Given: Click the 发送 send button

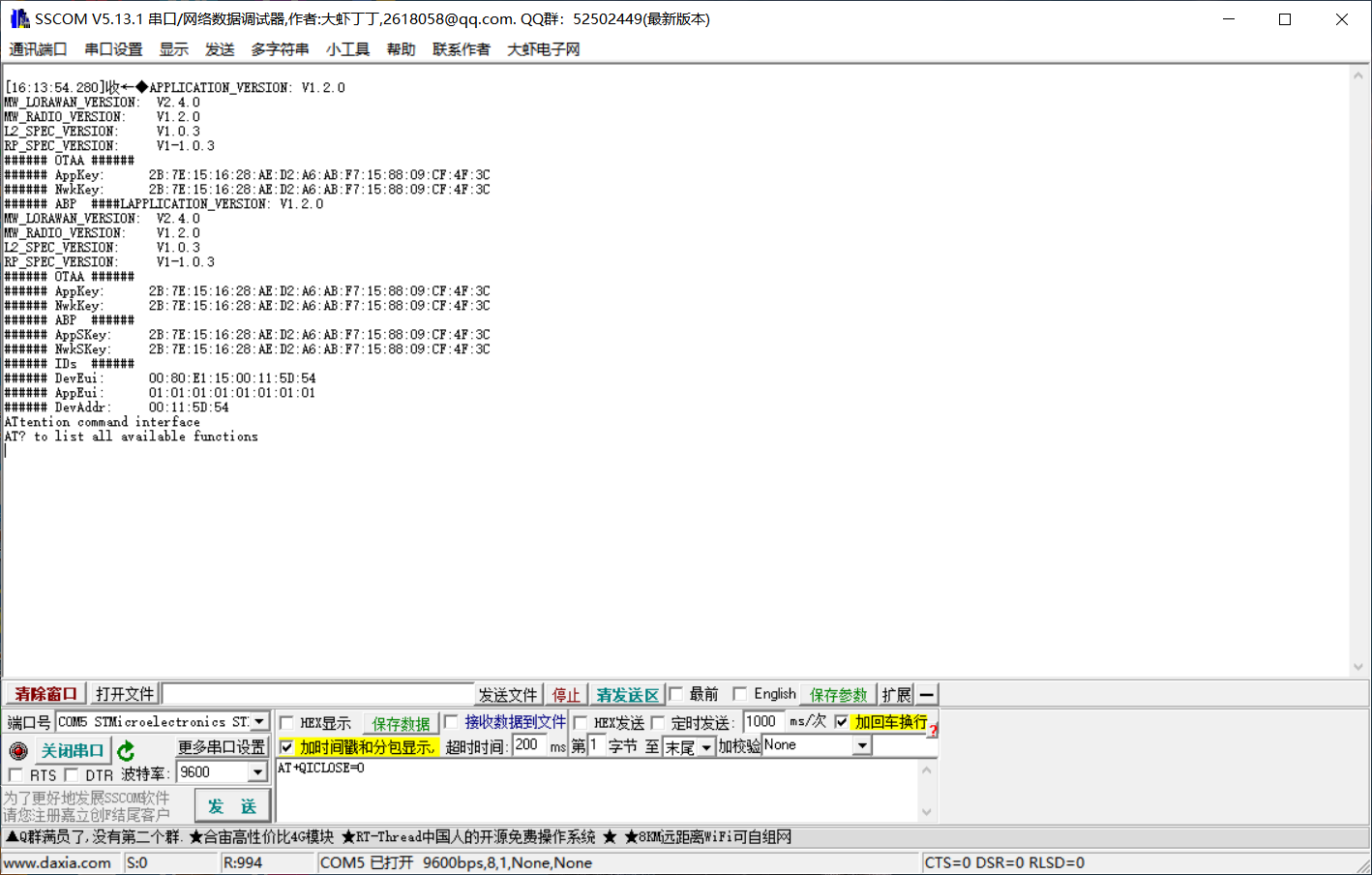Looking at the screenshot, I should pos(232,806).
